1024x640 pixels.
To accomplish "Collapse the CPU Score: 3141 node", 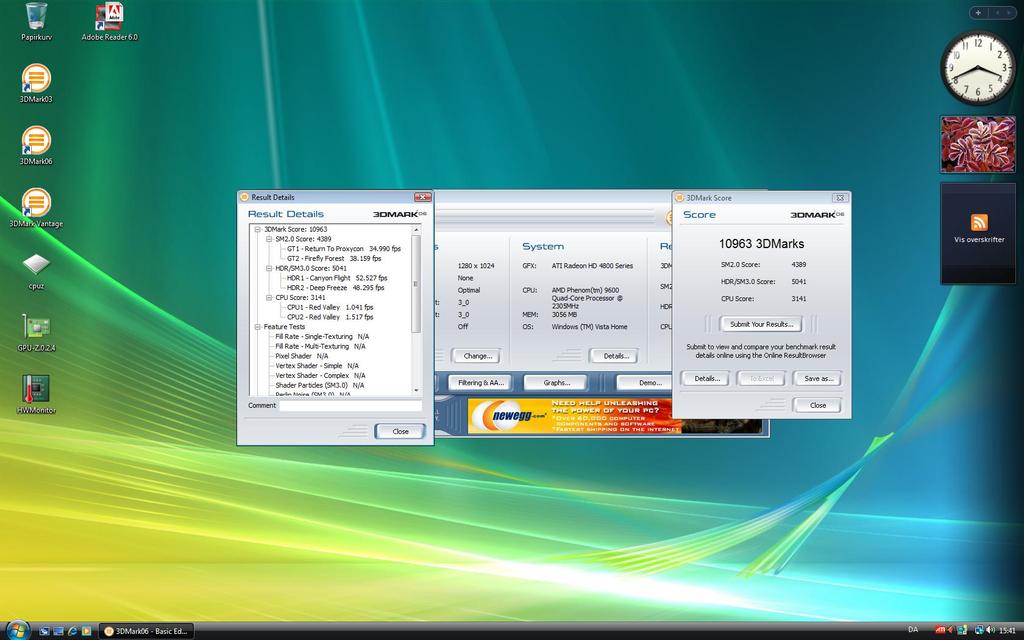I will pyautogui.click(x=269, y=298).
